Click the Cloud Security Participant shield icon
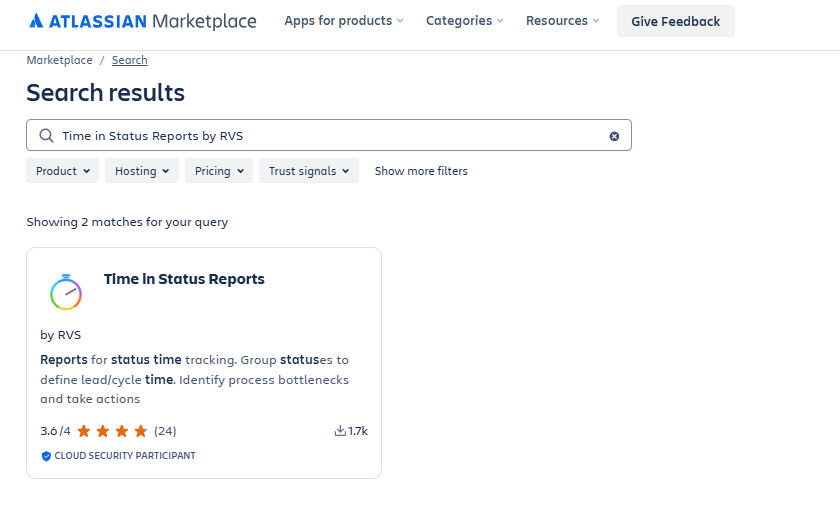The height and width of the screenshot is (505, 840). (46, 456)
